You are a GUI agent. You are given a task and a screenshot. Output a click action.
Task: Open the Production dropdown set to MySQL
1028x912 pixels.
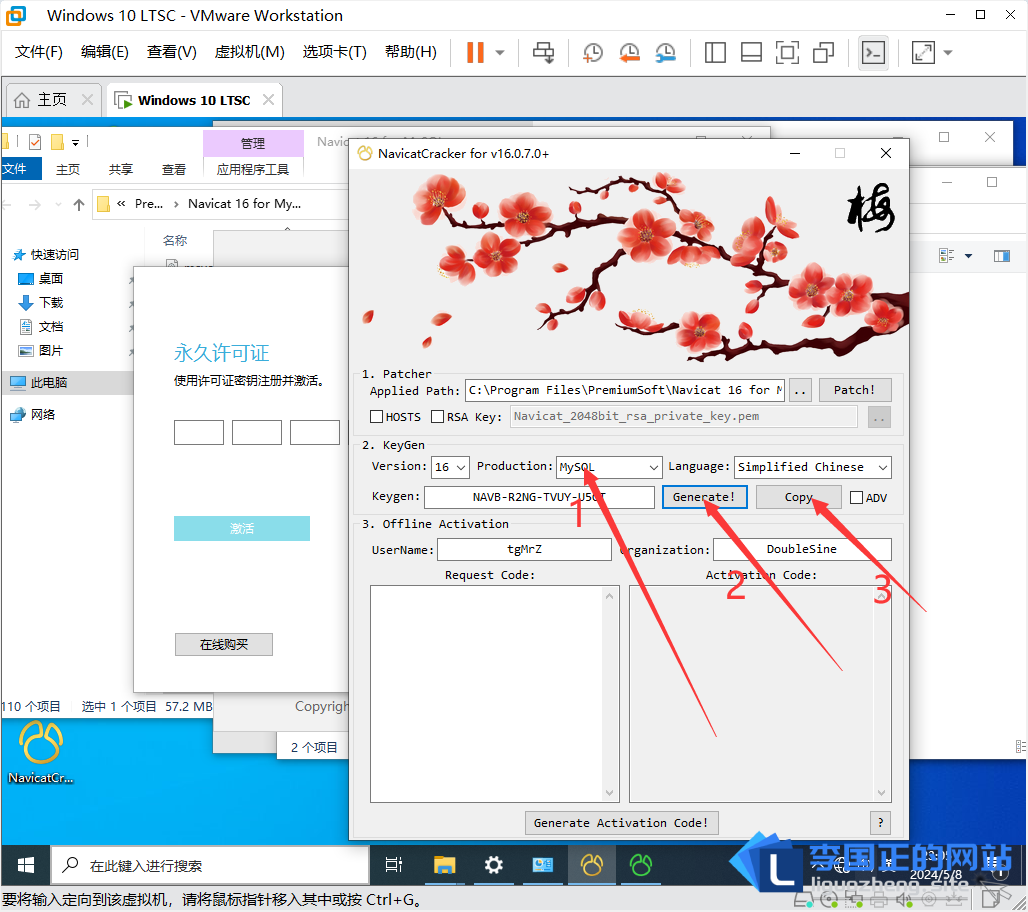pos(609,467)
